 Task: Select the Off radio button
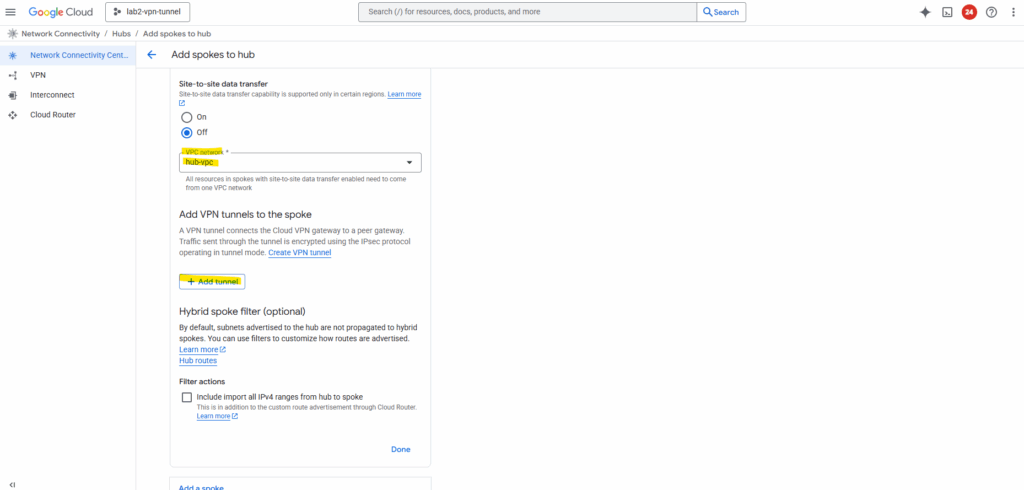click(186, 132)
